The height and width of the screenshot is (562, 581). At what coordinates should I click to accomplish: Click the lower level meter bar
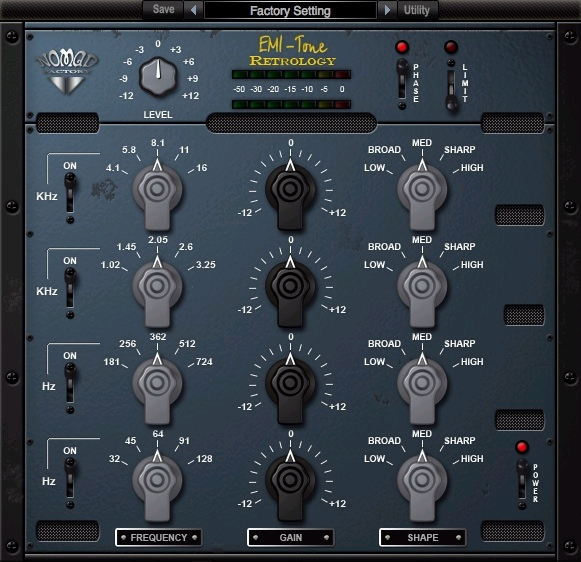[x=291, y=104]
